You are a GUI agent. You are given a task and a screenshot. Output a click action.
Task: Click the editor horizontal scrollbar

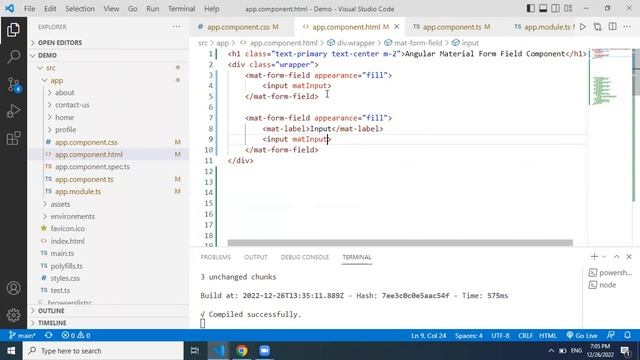(x=400, y=243)
